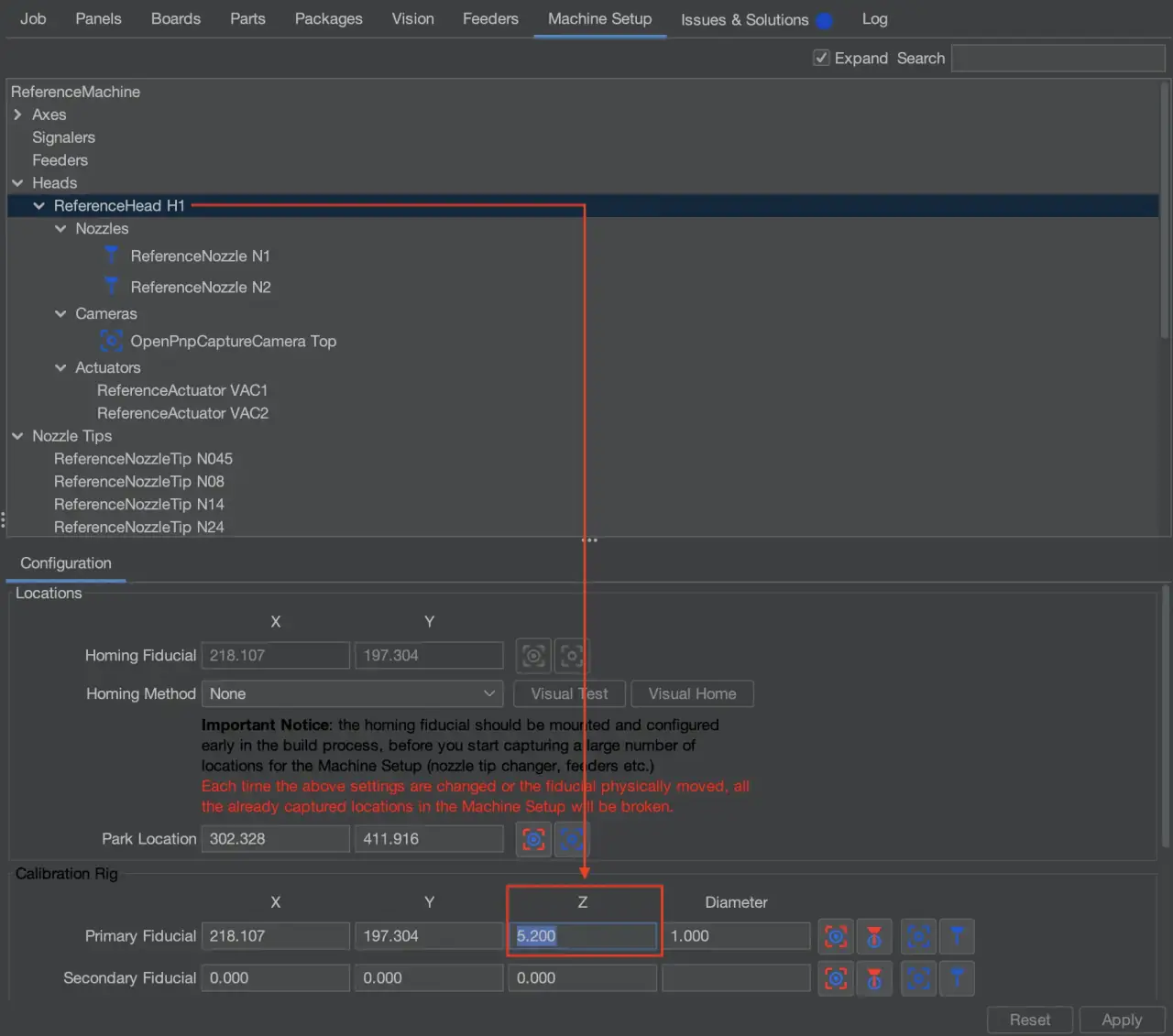The image size is (1173, 1036).
Task: Select OpenPnpCaptureCamera Top camera node
Action: 233,342
